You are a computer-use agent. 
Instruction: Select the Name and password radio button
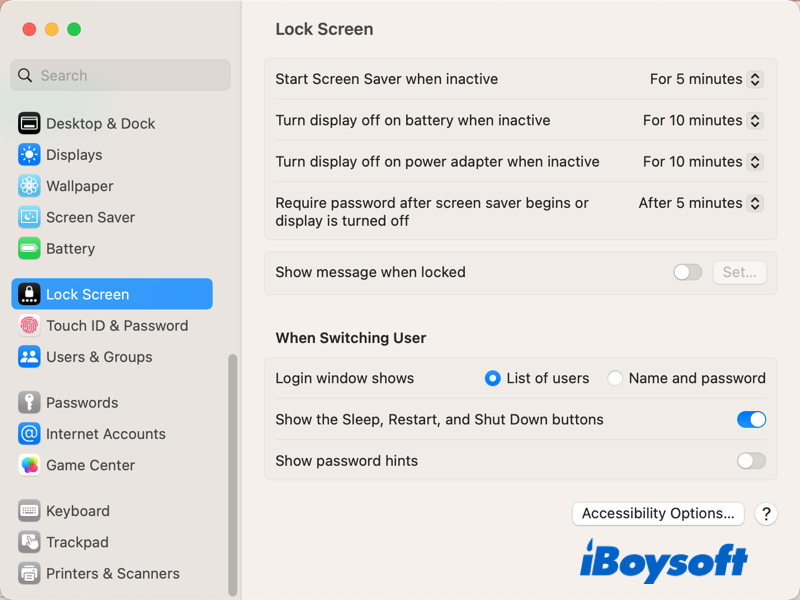tap(615, 378)
